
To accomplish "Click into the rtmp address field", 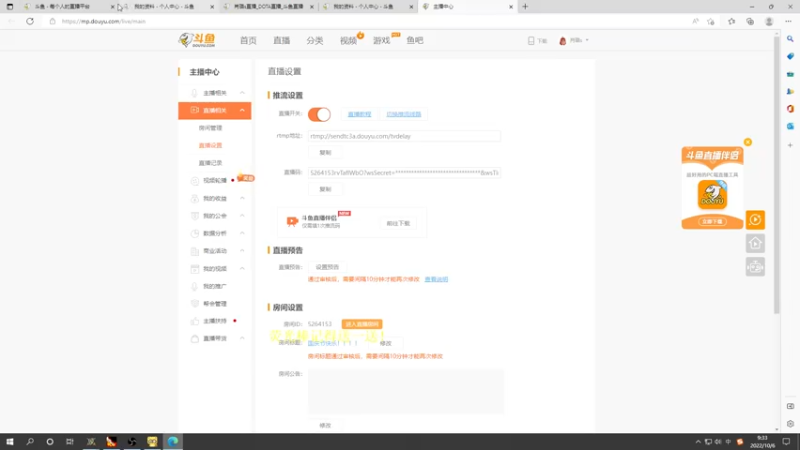I will [404, 136].
